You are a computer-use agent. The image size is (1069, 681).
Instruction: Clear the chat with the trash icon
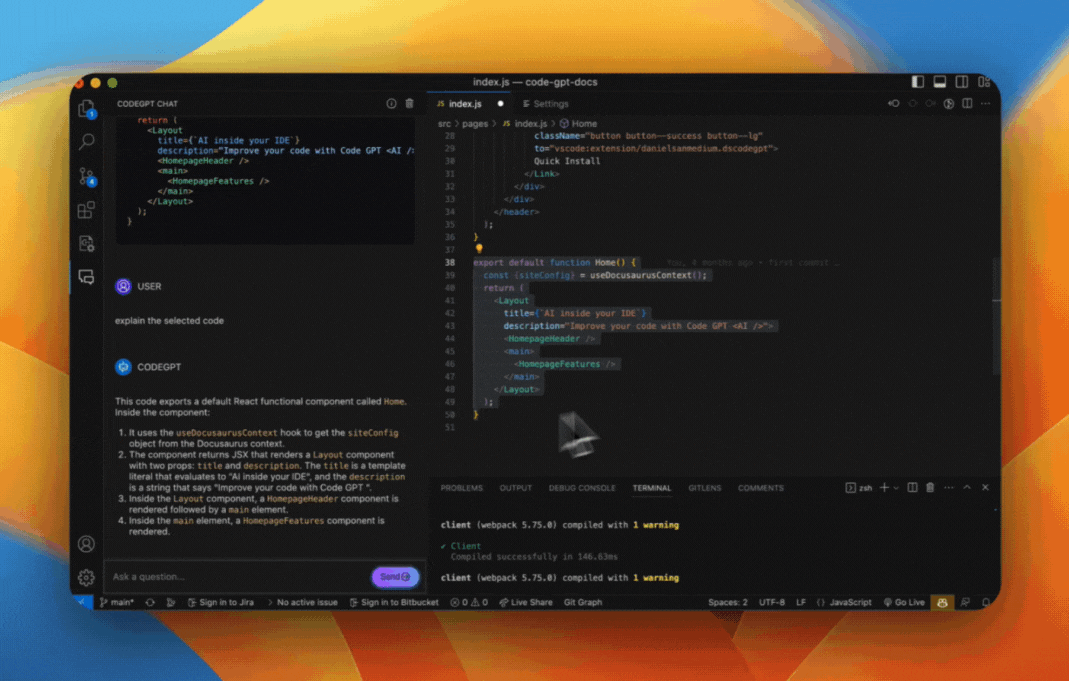click(410, 104)
